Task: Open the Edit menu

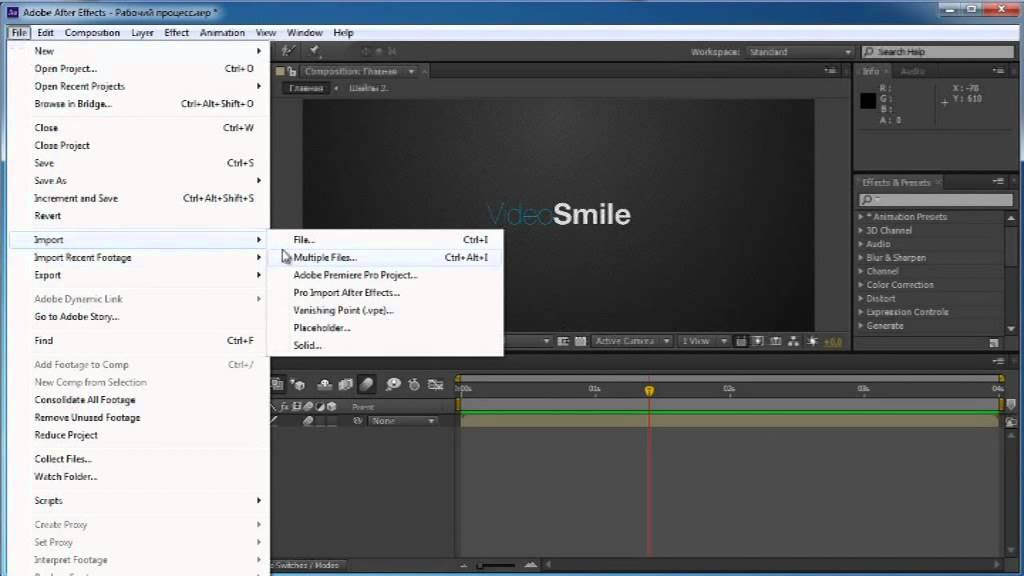Action: coord(45,33)
